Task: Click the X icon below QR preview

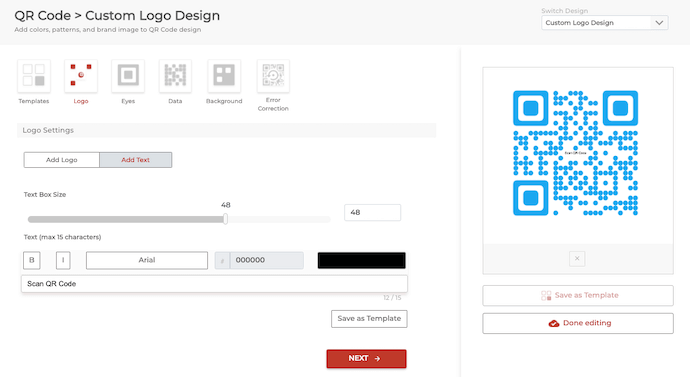Action: click(577, 259)
